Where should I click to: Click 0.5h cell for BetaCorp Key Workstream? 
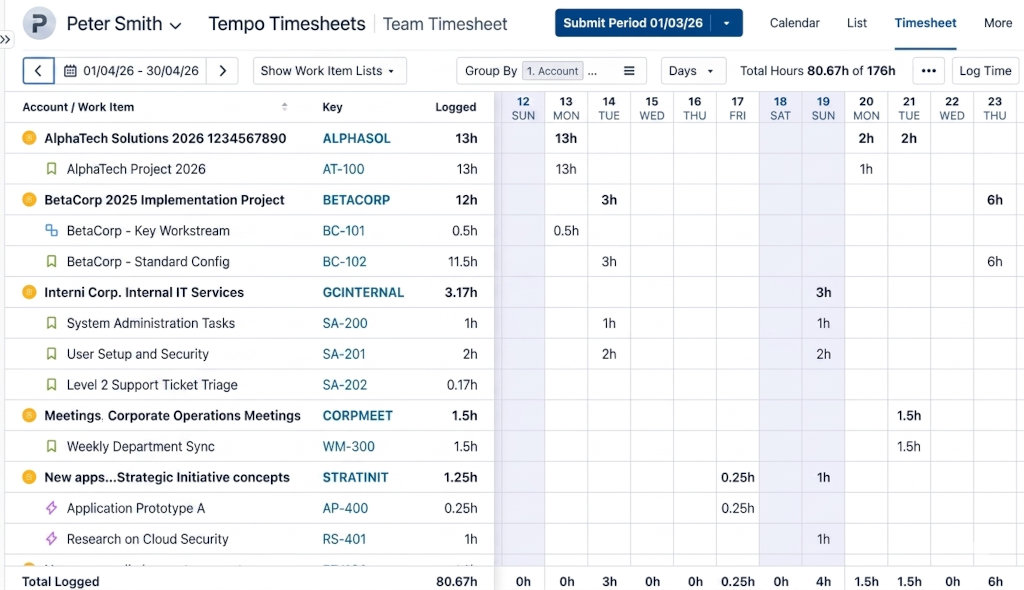pos(566,230)
